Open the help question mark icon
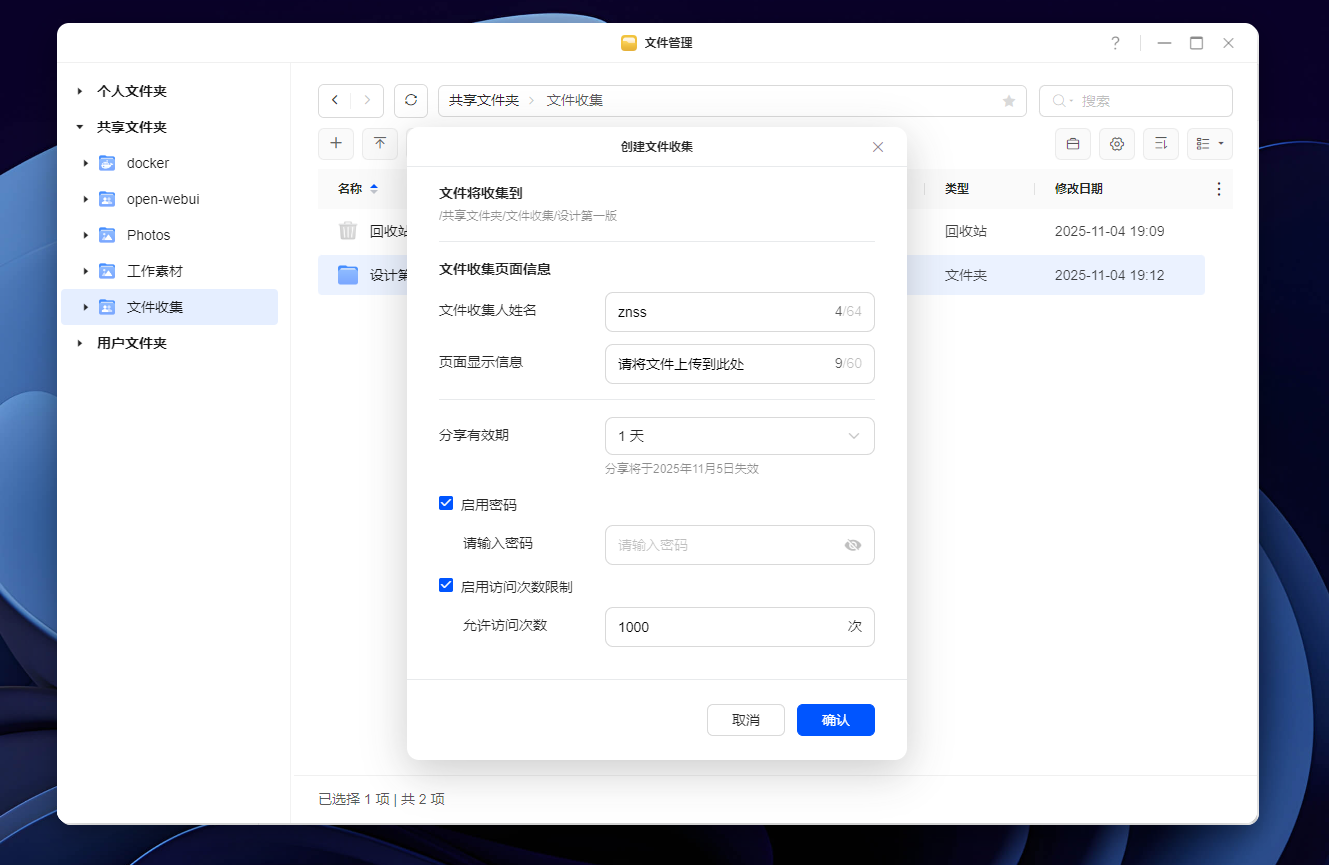Image resolution: width=1329 pixels, height=865 pixels. 1116,43
